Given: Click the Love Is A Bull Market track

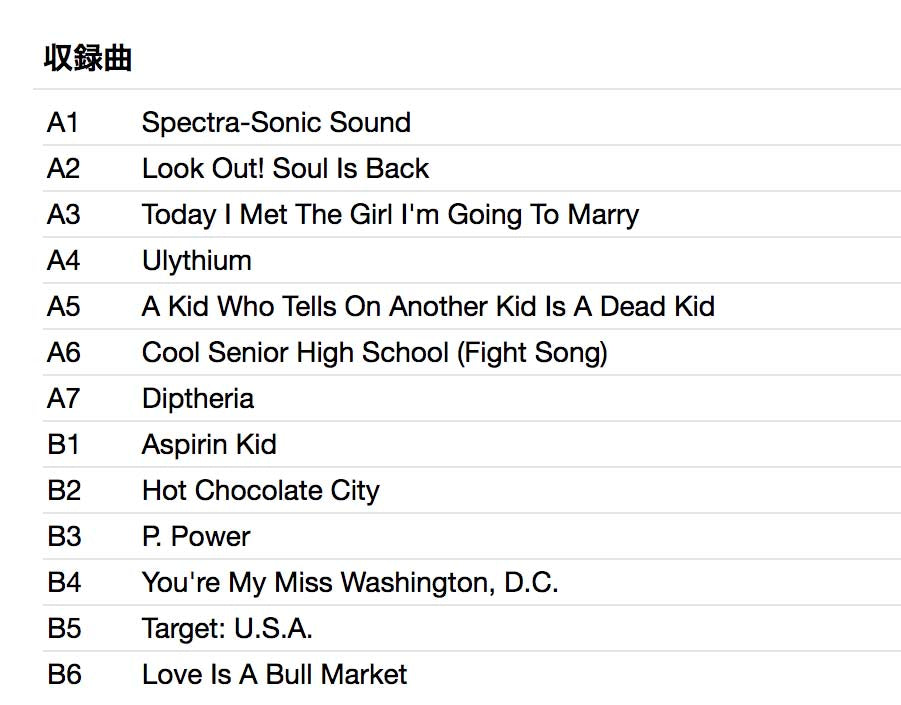Looking at the screenshot, I should [274, 674].
